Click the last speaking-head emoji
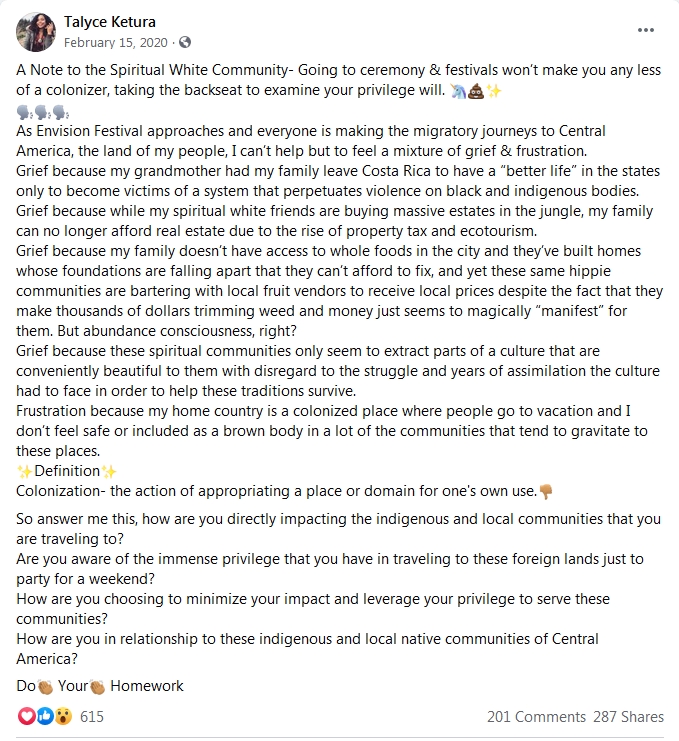Screen dimensions: 679x741 pyautogui.click(x=60, y=112)
